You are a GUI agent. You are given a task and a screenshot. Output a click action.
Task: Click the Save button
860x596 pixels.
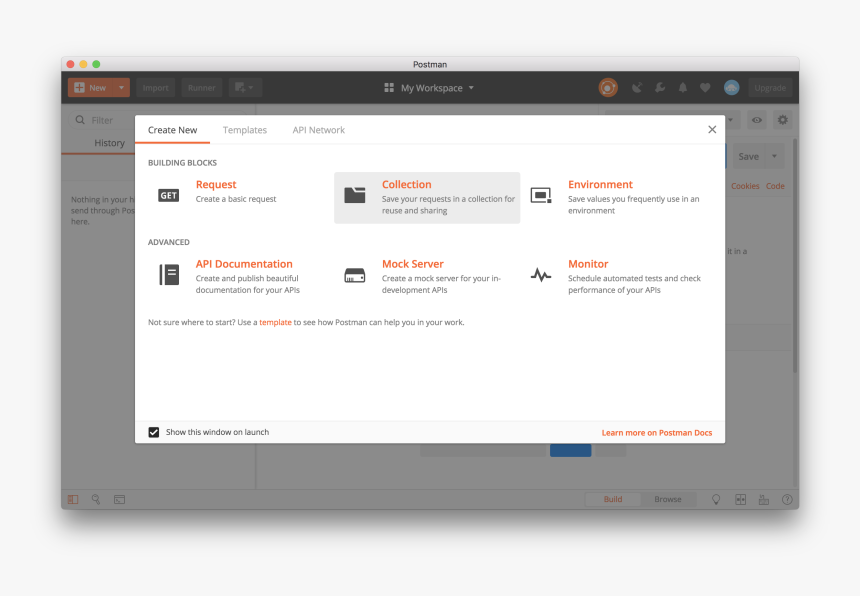pyautogui.click(x=748, y=156)
